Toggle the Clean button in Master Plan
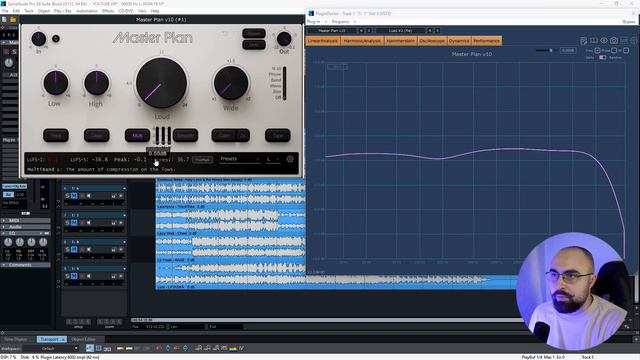Image resolution: width=640 pixels, height=360 pixels. pos(97,136)
